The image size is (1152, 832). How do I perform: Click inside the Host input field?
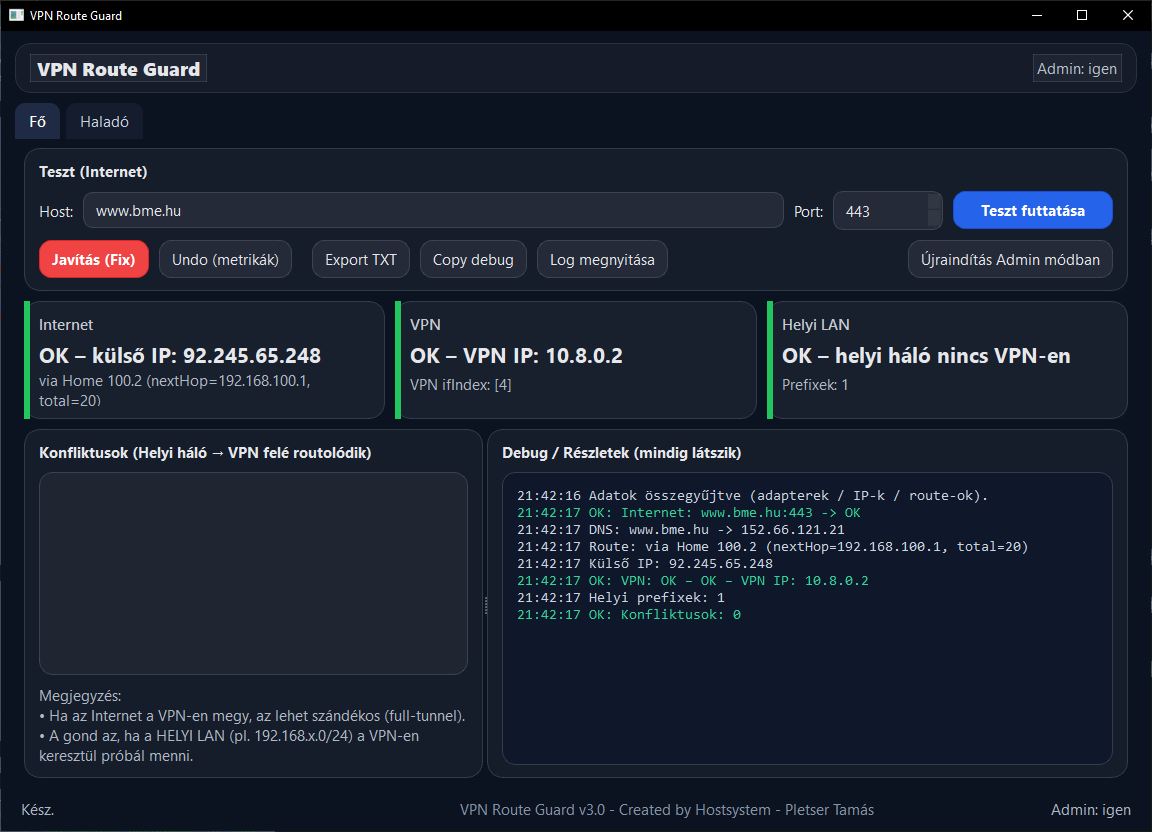pos(435,210)
